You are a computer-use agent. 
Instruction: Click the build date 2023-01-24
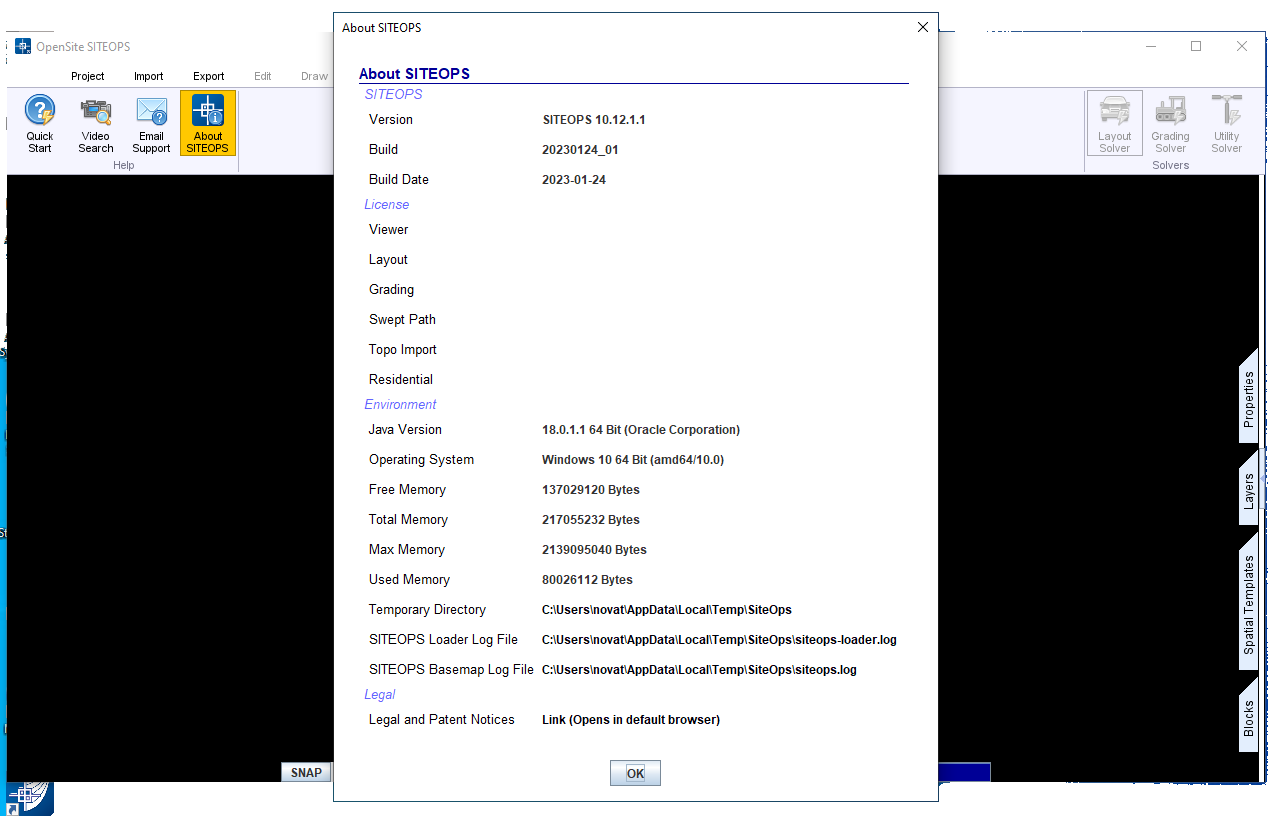pos(573,179)
